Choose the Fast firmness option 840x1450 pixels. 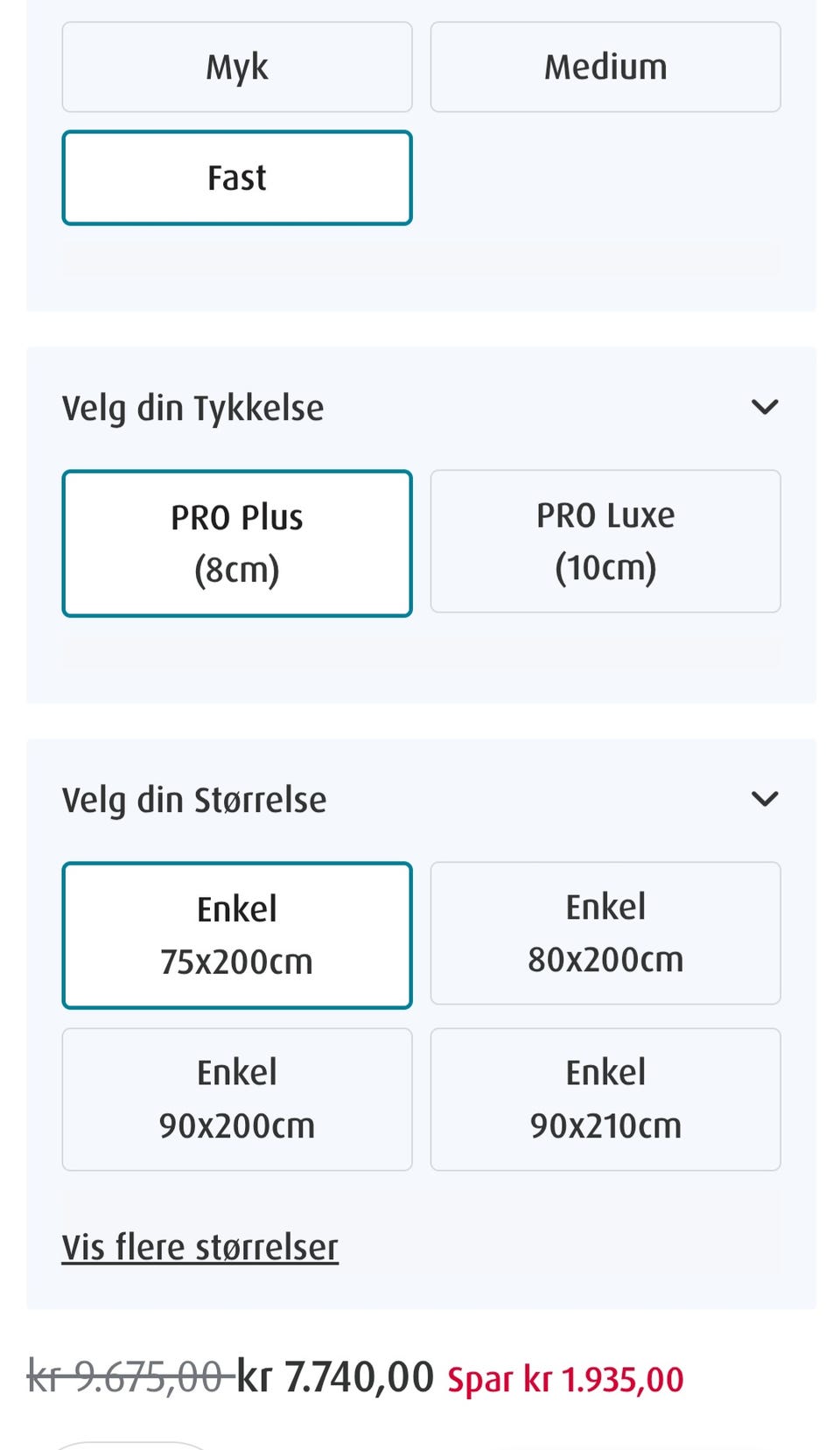tap(237, 178)
